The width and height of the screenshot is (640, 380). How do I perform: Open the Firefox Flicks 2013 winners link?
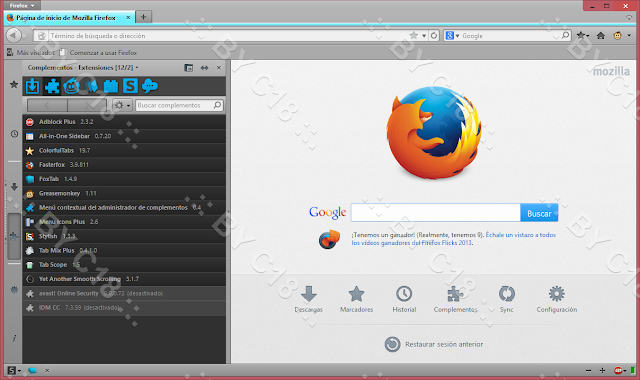(x=453, y=239)
